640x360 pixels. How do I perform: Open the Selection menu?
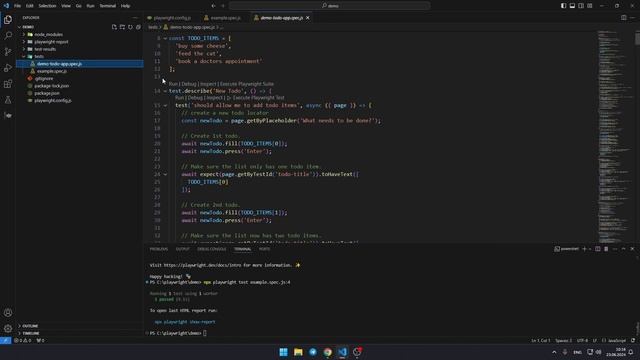pos(47,6)
